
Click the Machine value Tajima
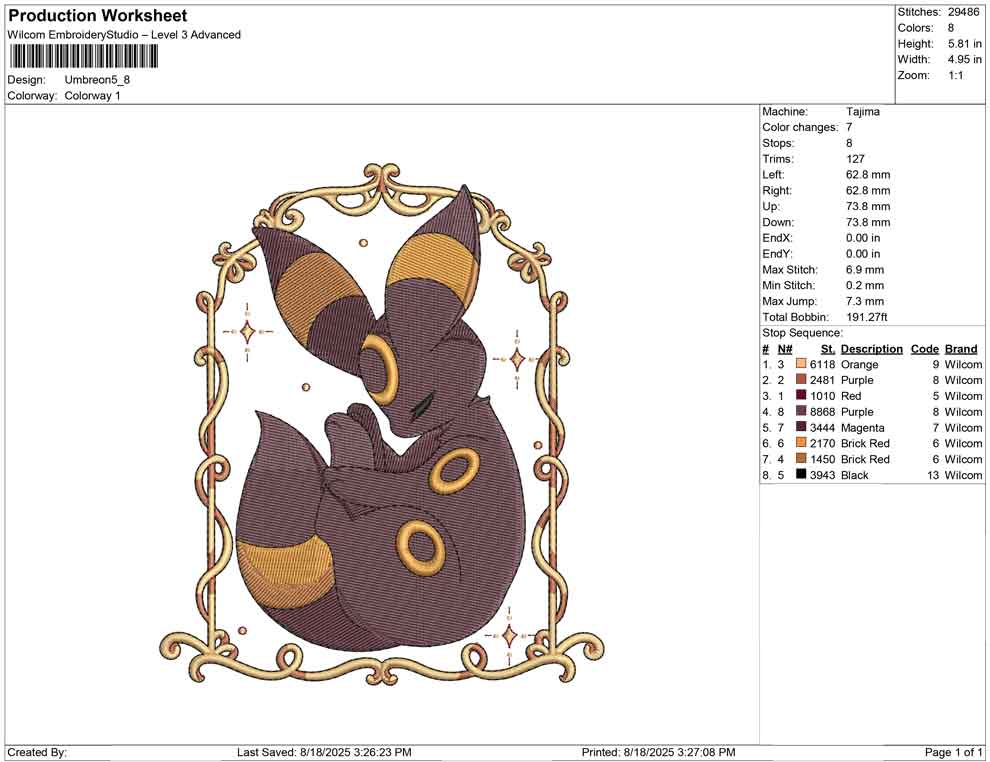[862, 112]
